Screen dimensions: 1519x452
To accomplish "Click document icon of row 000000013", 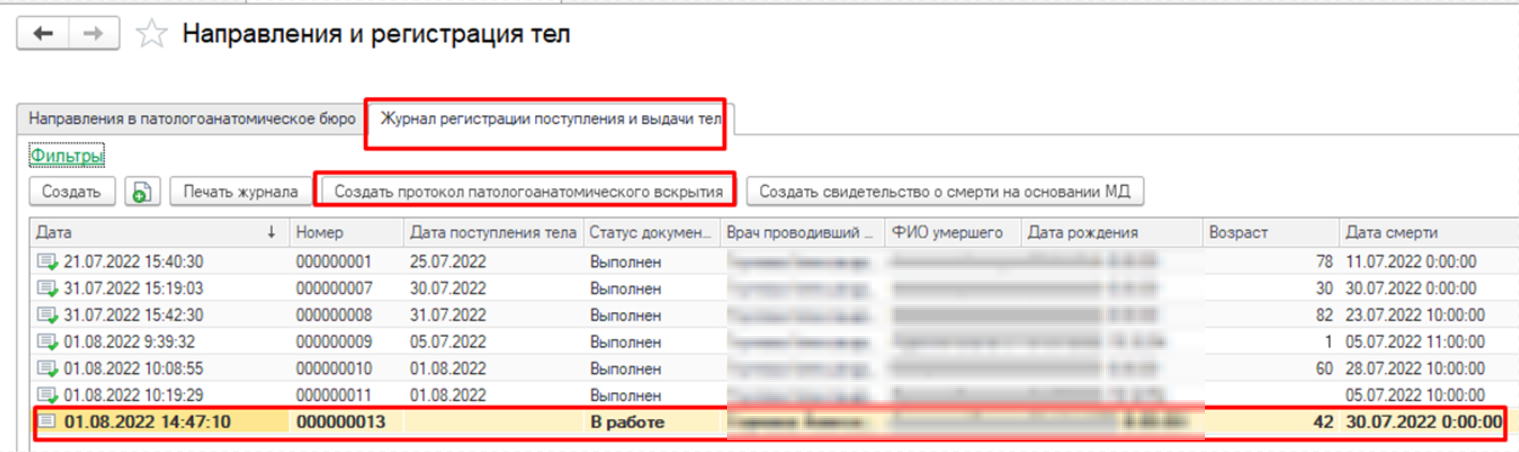I will [x=47, y=423].
